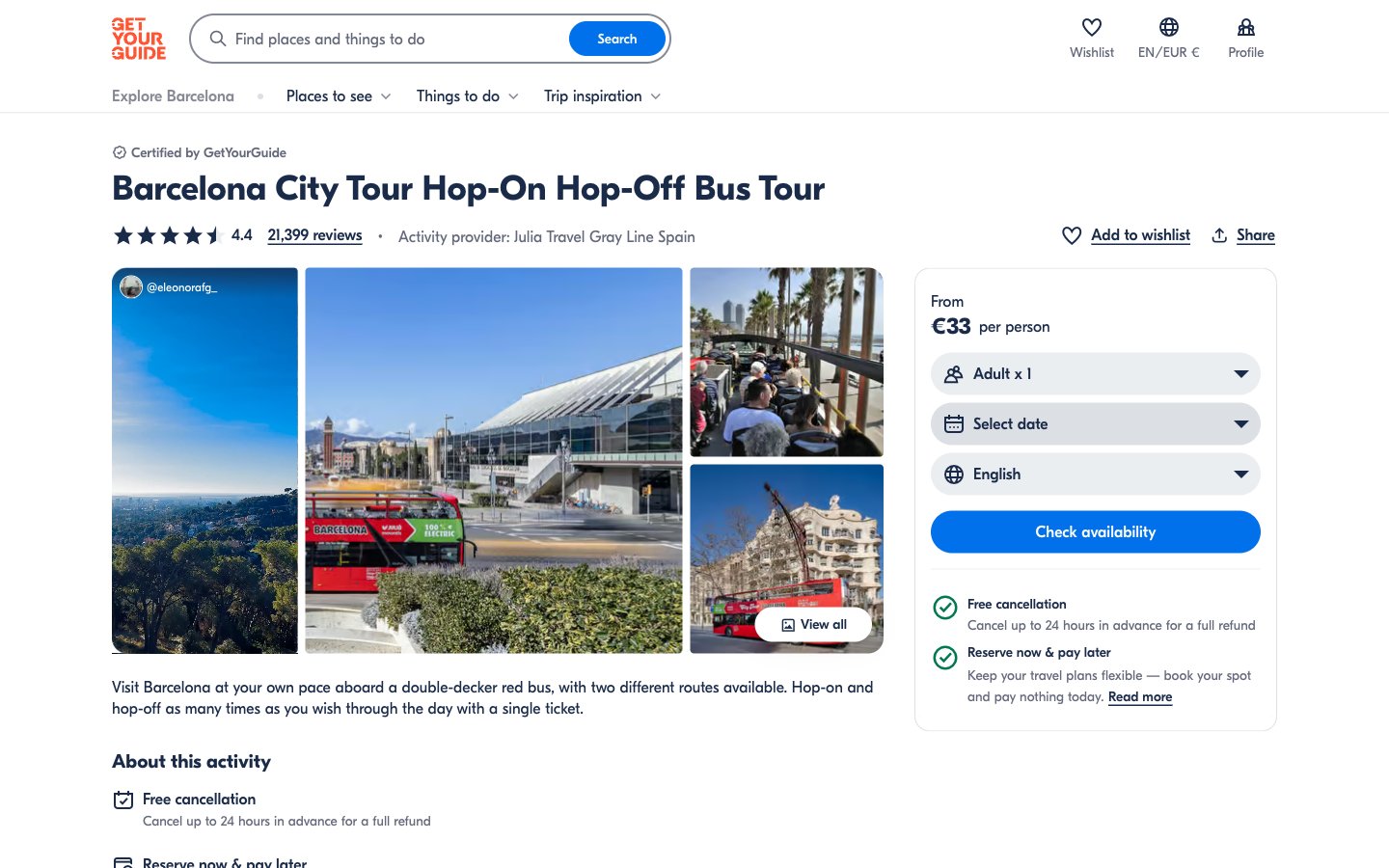Click the heart icon beside Add to wishlist
Viewport: 1389px width, 868px height.
click(1071, 235)
